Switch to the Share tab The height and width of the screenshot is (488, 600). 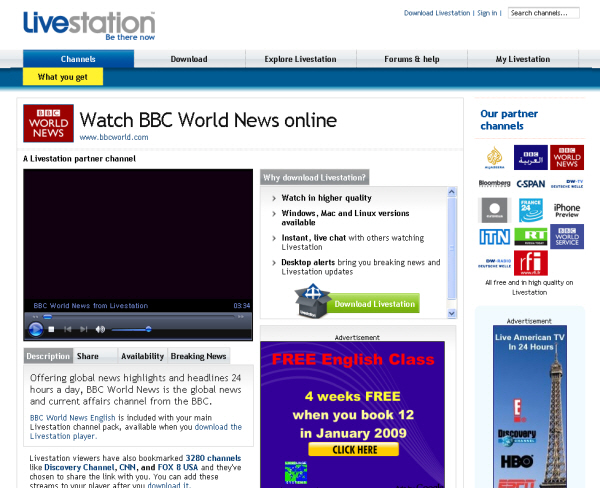tap(95, 356)
